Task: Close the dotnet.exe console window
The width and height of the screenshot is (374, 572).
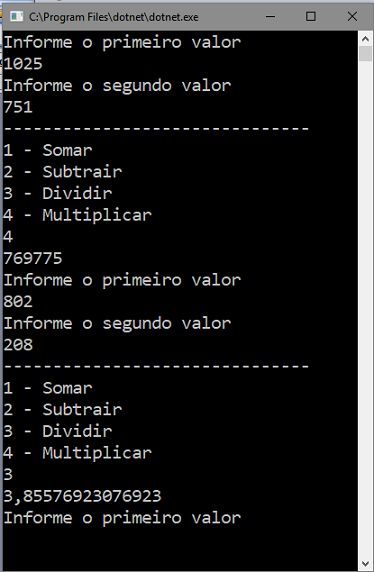Action: pos(352,16)
